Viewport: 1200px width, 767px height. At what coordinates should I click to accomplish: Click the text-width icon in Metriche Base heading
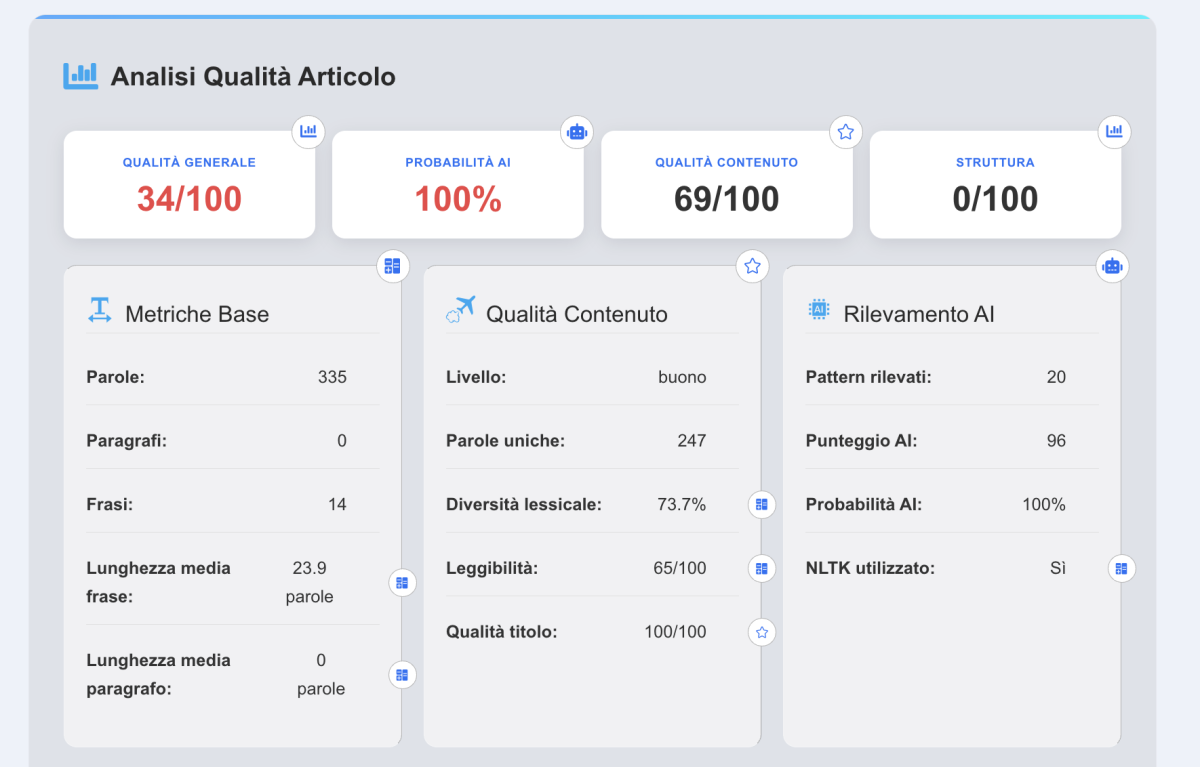point(99,311)
